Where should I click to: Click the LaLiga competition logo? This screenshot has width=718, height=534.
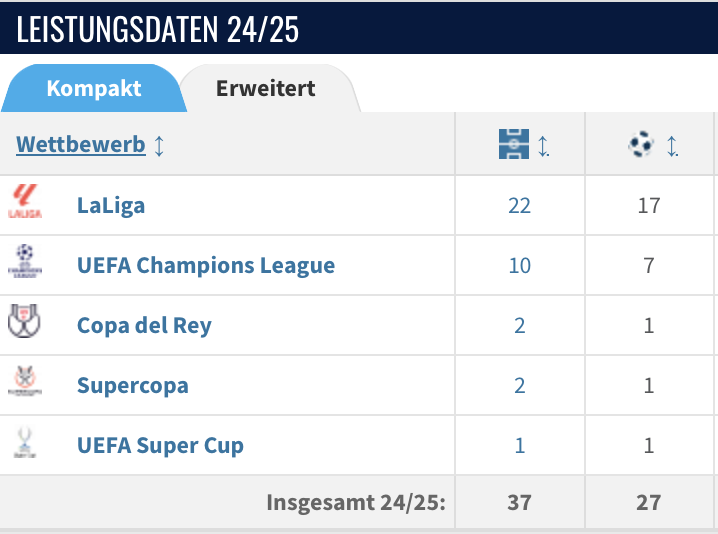[x=25, y=201]
